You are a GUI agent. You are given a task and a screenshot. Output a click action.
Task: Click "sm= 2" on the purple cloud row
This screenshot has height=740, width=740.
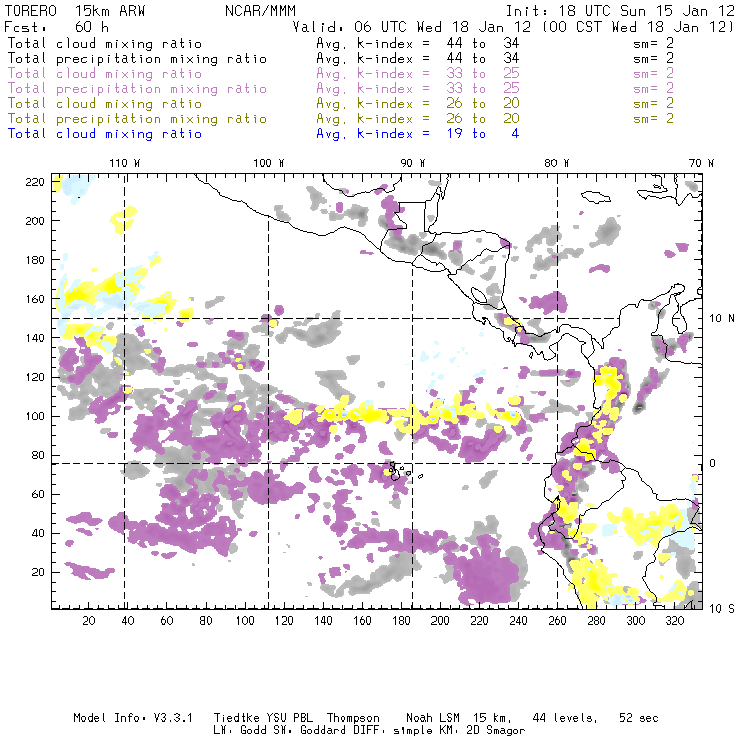coord(653,74)
